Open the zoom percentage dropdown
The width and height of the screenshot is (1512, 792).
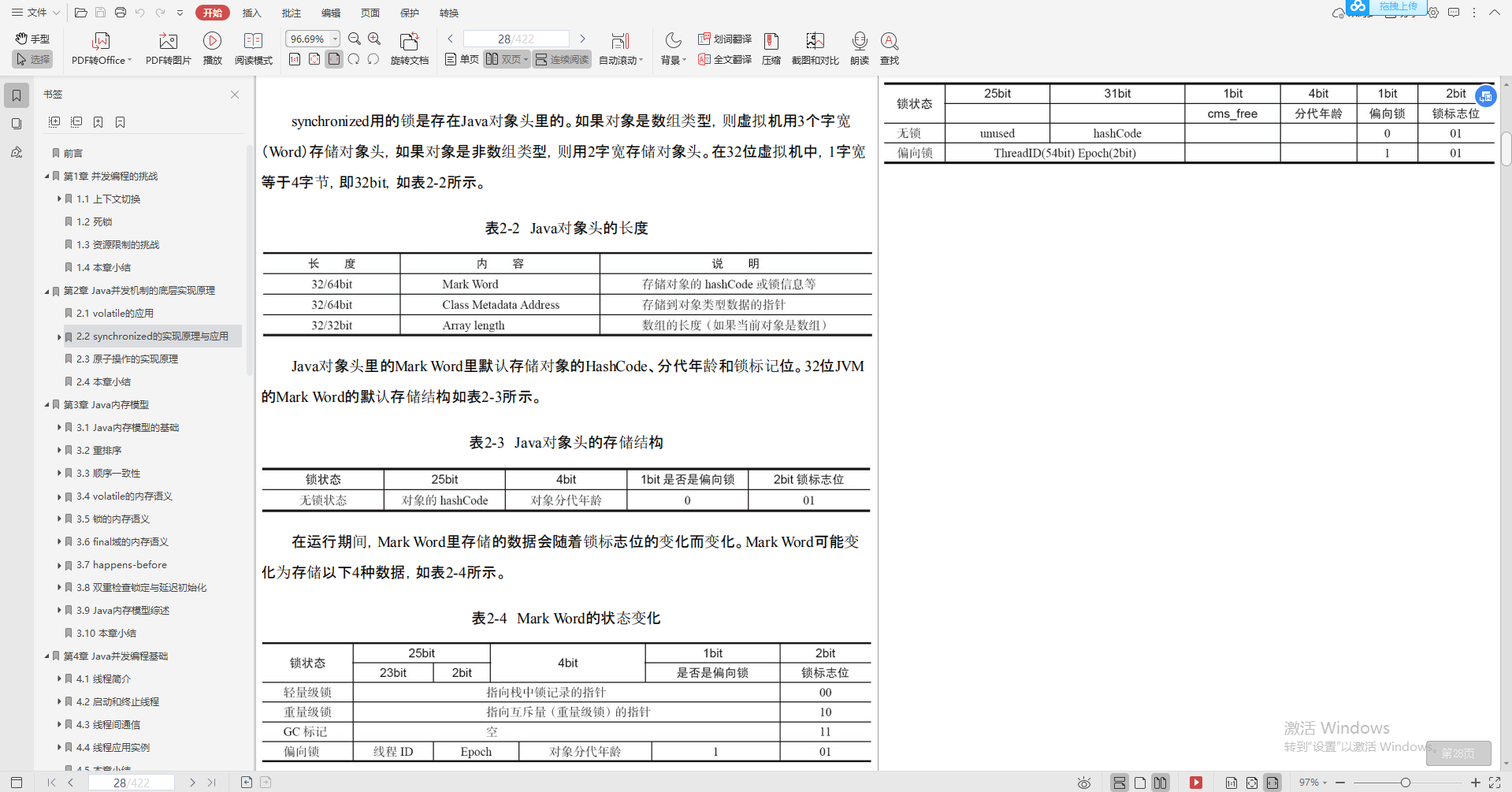[x=334, y=38]
